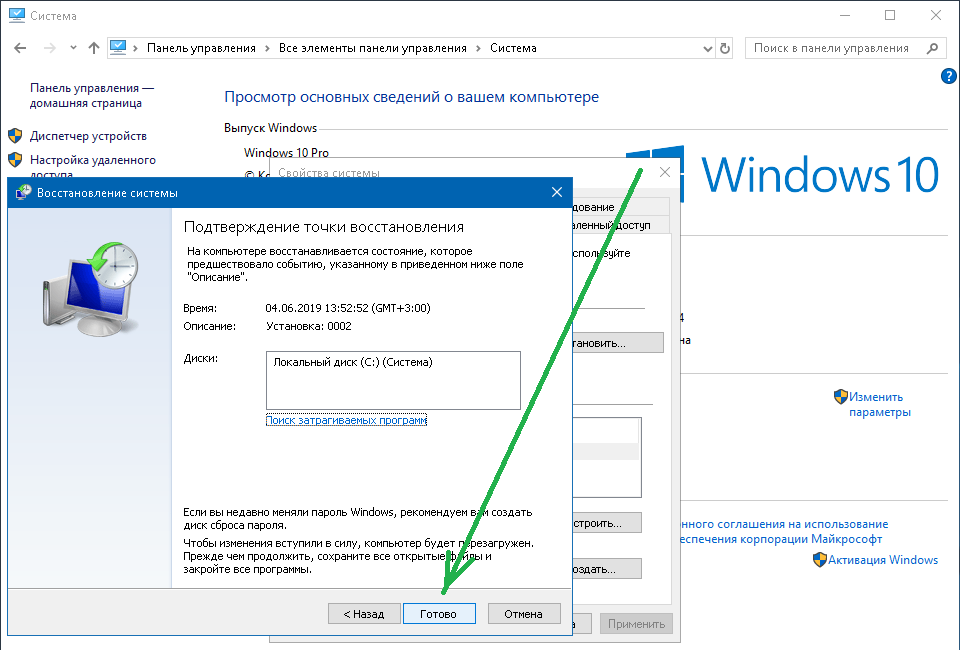Open Поиск затрагиваемых программ link
The width and height of the screenshot is (960, 650).
[x=347, y=420]
